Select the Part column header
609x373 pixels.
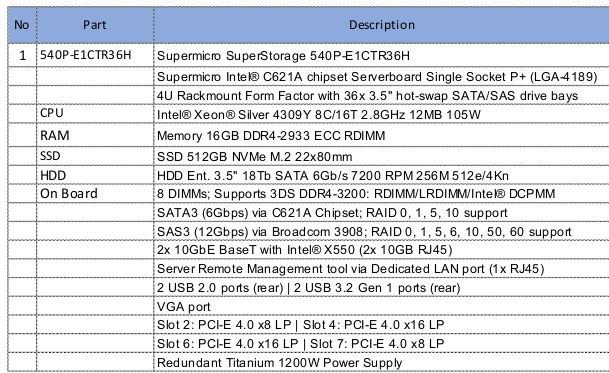pyautogui.click(x=95, y=25)
